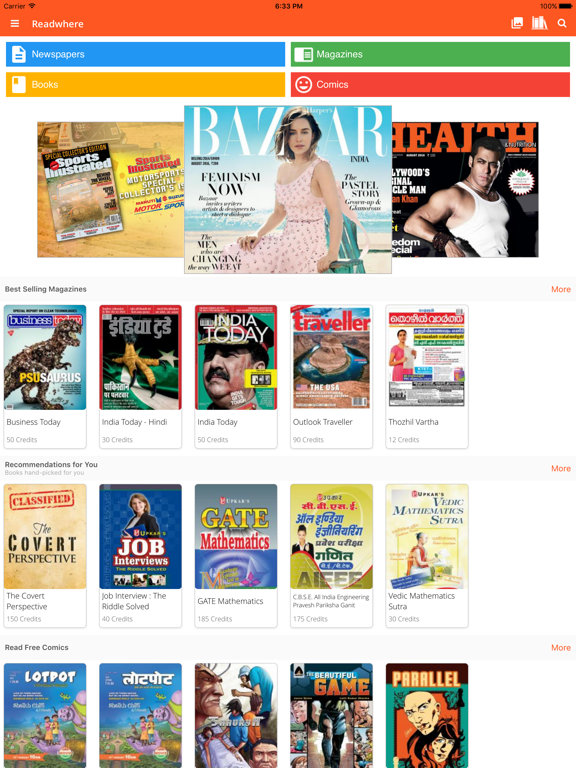Click the GATE Mathematics title text

pos(230,601)
